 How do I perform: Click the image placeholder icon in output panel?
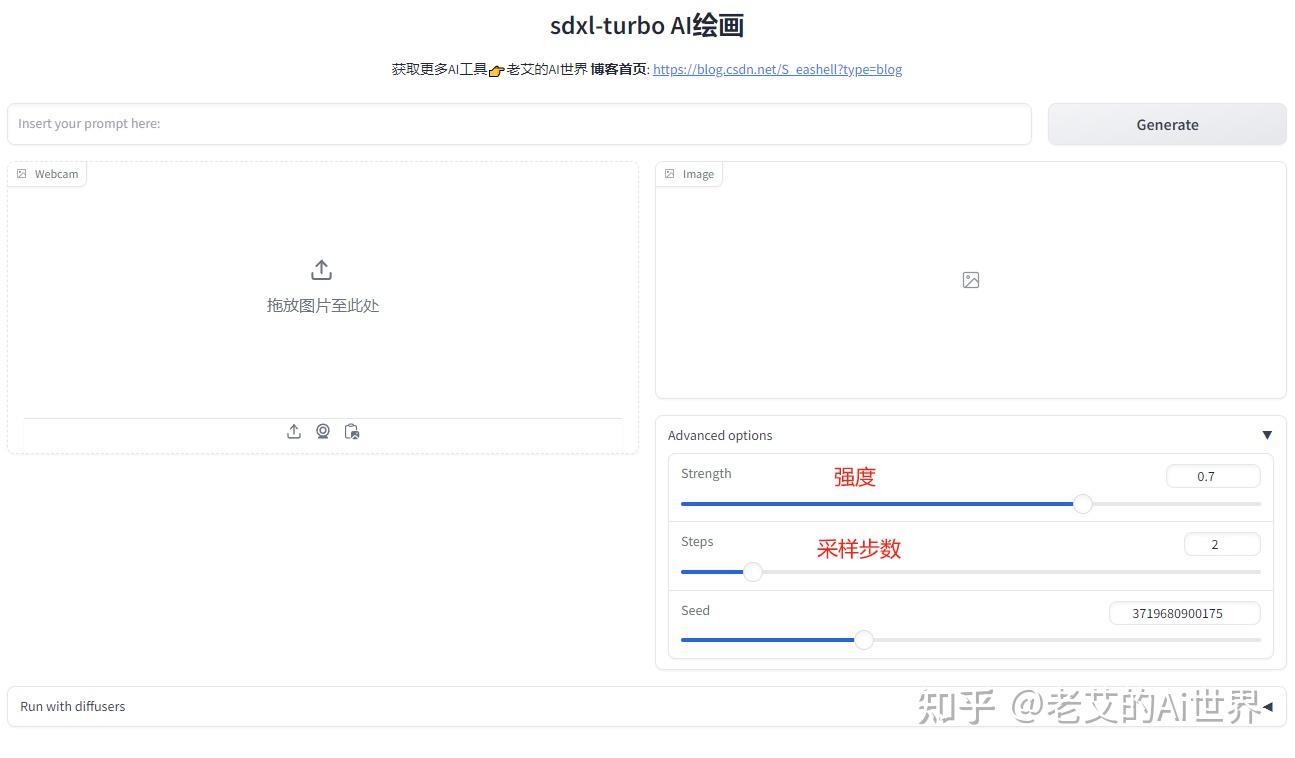tap(970, 280)
